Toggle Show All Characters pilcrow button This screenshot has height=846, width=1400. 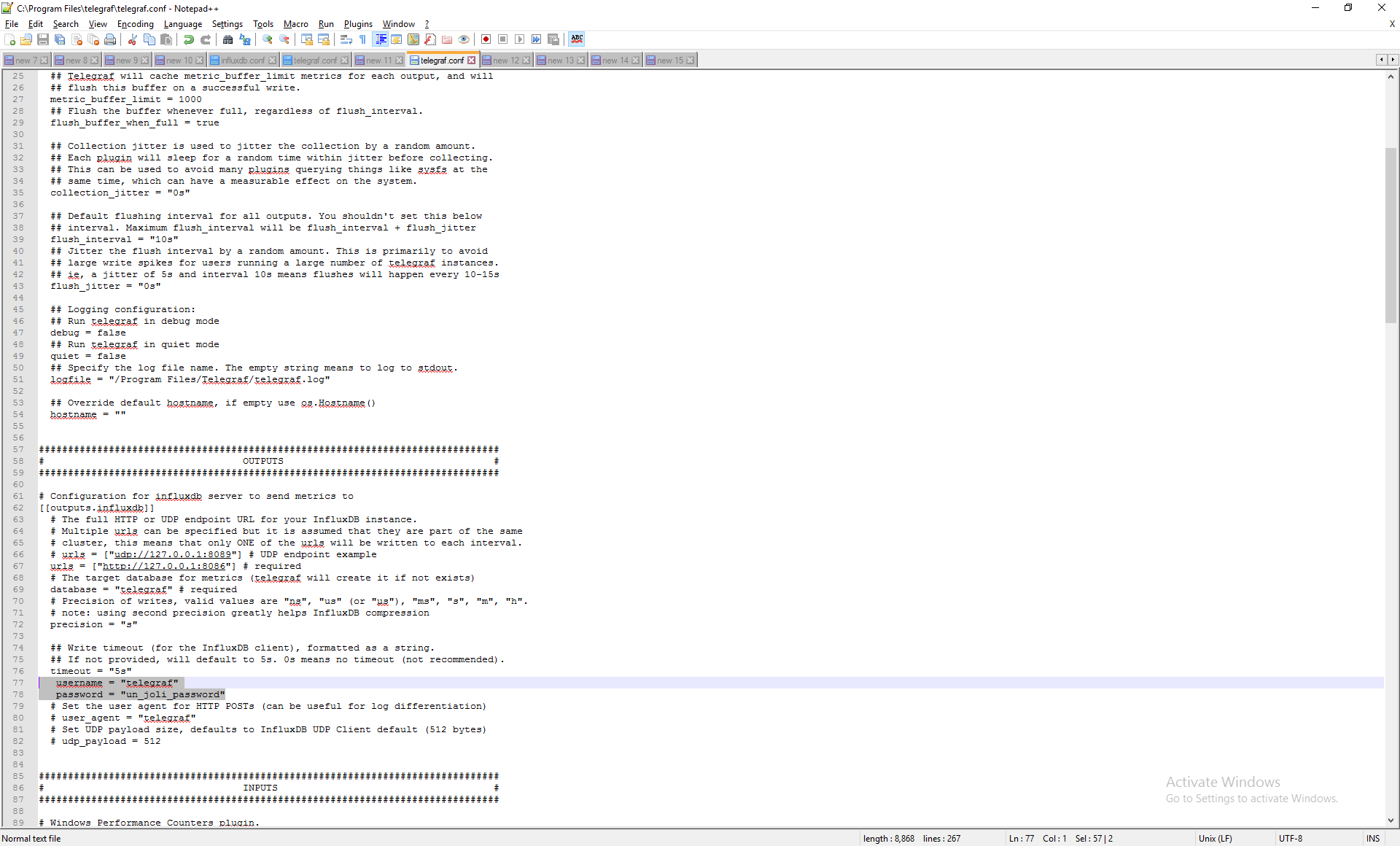click(x=363, y=39)
